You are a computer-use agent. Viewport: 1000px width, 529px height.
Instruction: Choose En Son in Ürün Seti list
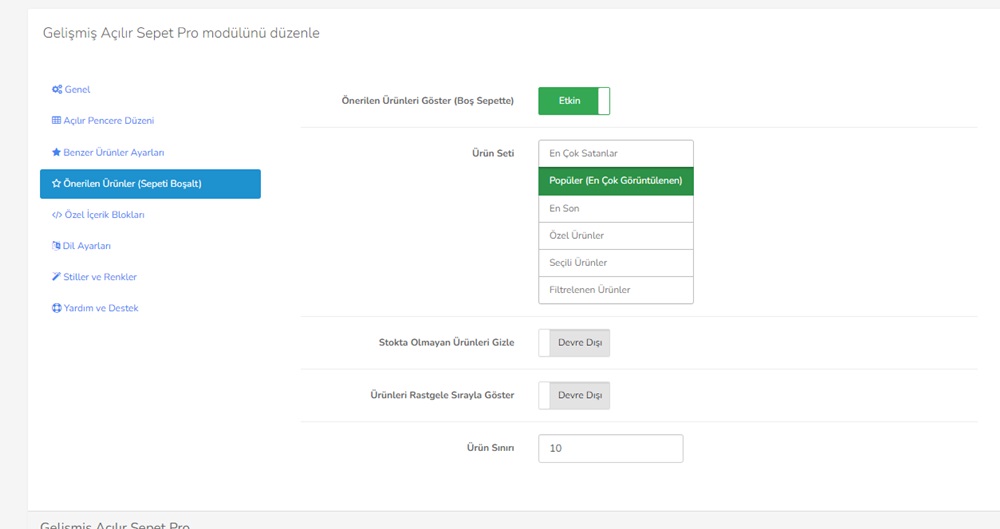click(615, 209)
